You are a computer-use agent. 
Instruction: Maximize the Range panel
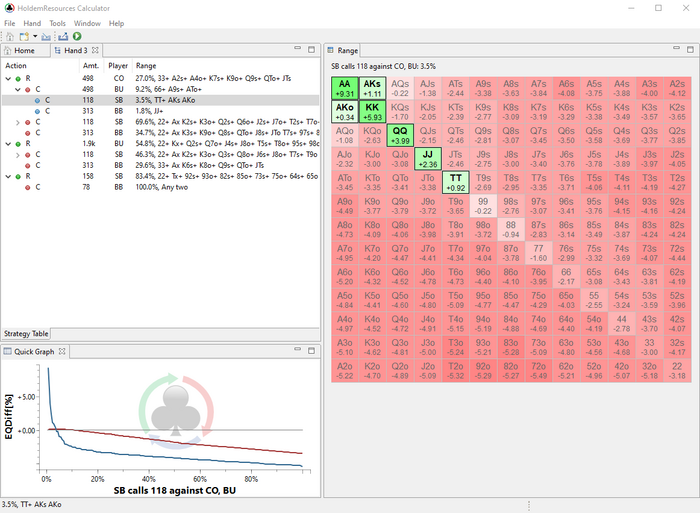(x=690, y=50)
